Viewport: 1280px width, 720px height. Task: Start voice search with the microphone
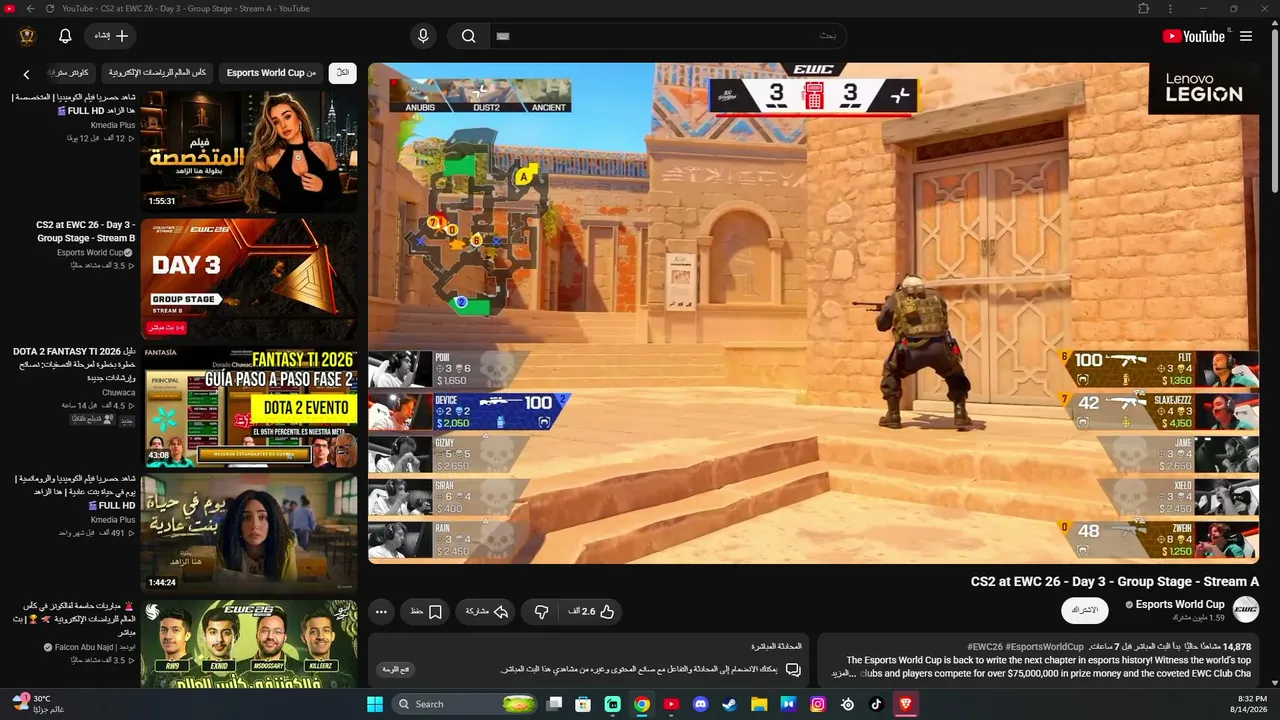coord(423,36)
